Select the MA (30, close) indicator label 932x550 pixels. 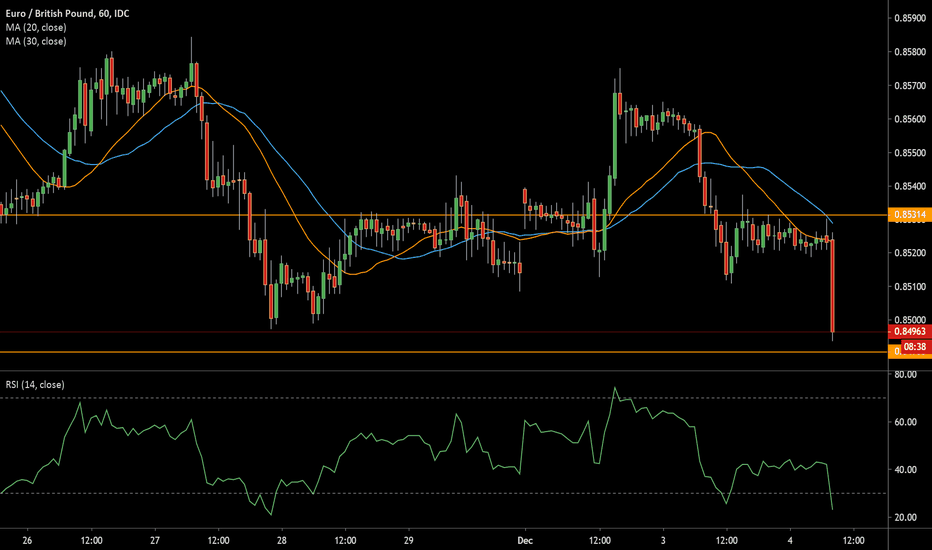(34, 40)
